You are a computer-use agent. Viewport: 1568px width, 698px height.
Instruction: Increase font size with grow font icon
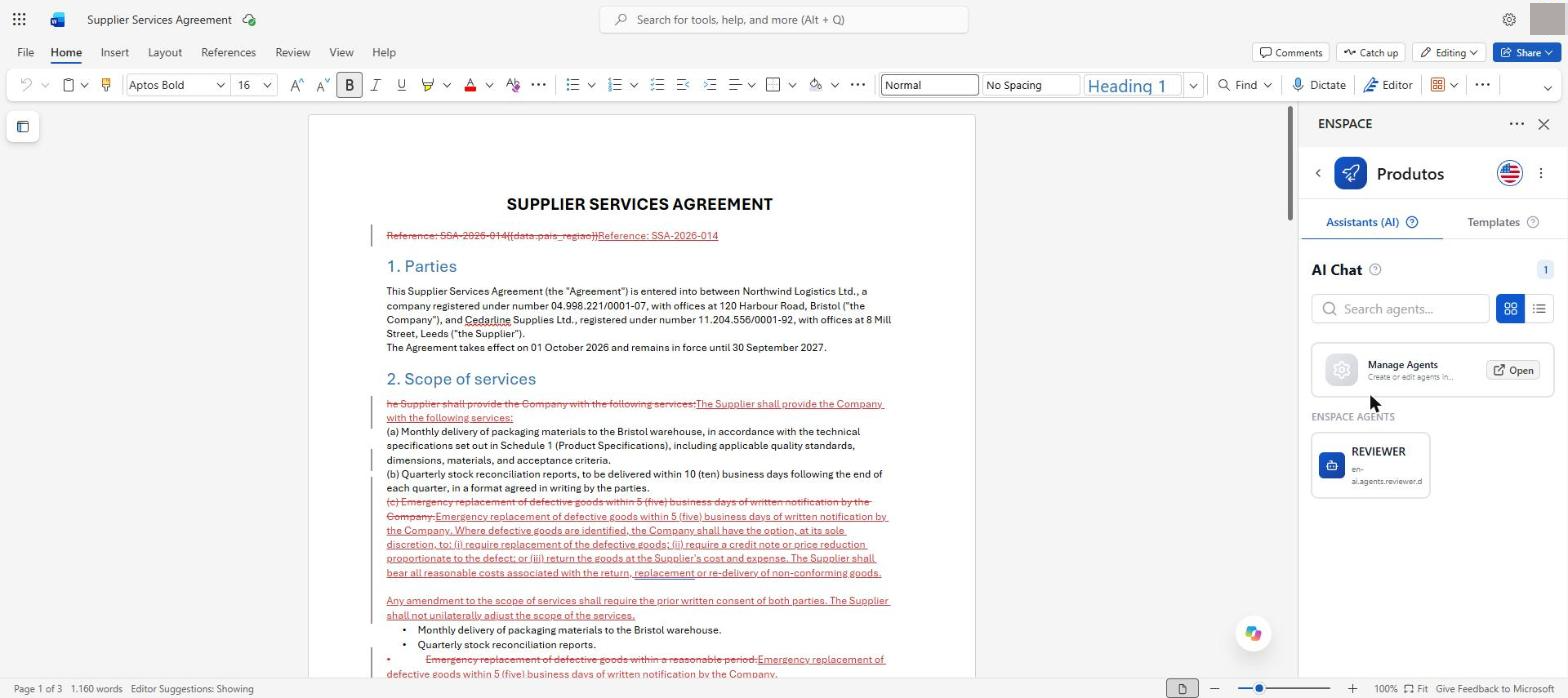pos(296,85)
